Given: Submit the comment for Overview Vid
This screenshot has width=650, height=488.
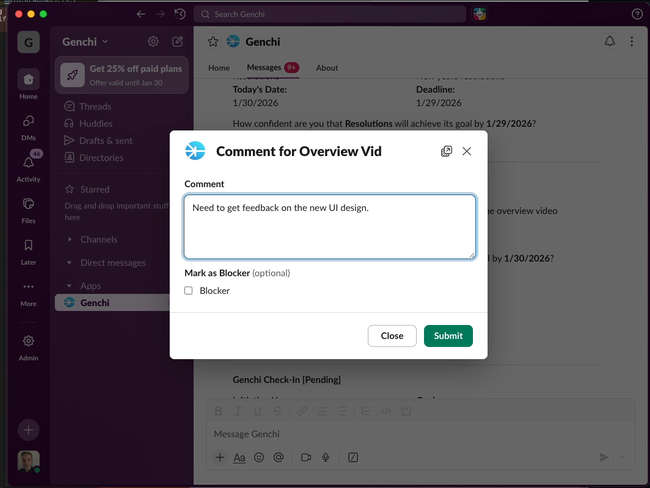Looking at the screenshot, I should pyautogui.click(x=448, y=336).
